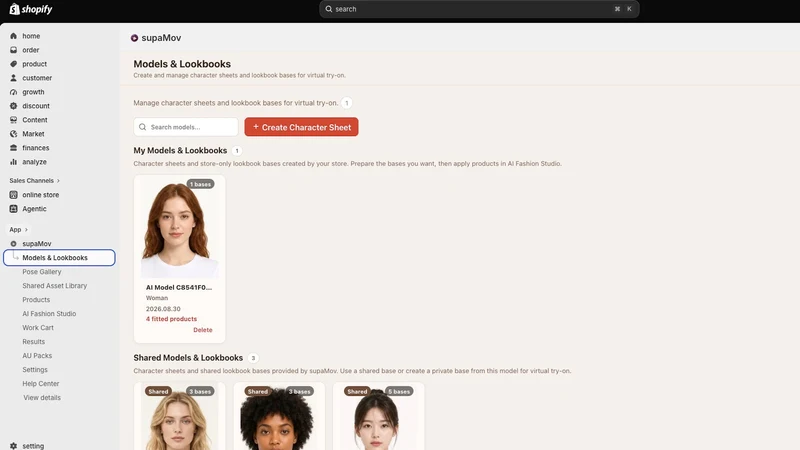
Task: Focus the Search models field
Action: (186, 127)
